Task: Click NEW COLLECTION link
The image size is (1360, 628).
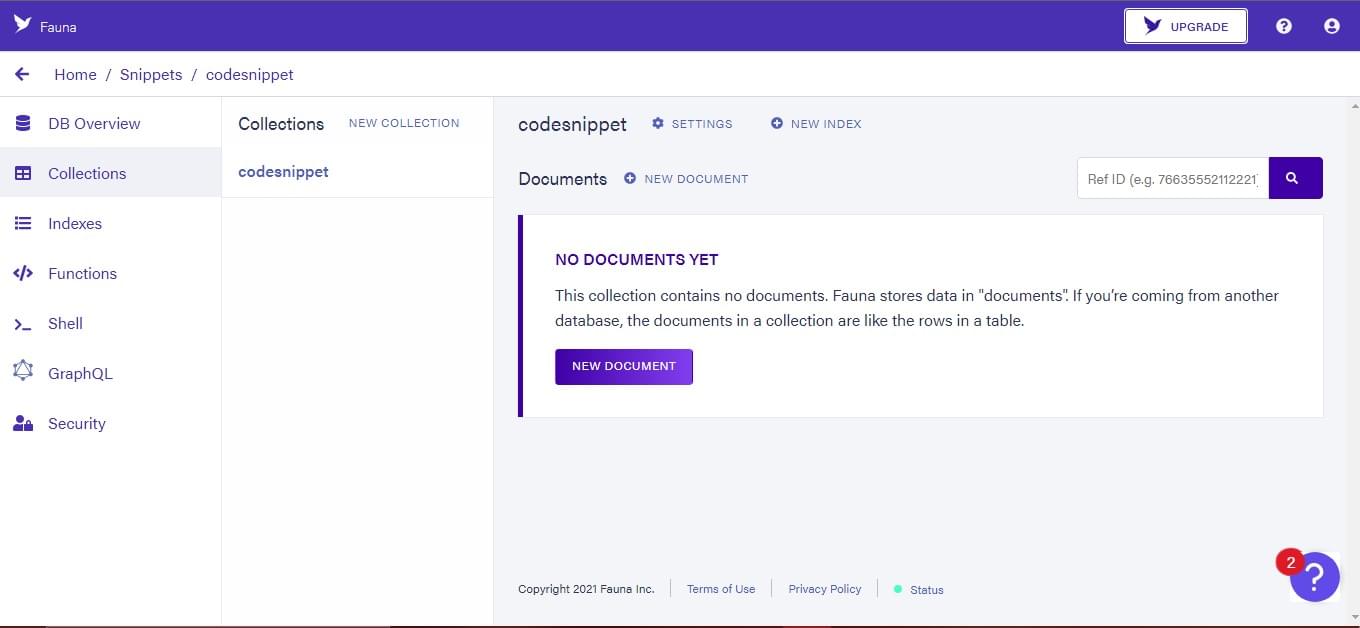Action: (404, 123)
